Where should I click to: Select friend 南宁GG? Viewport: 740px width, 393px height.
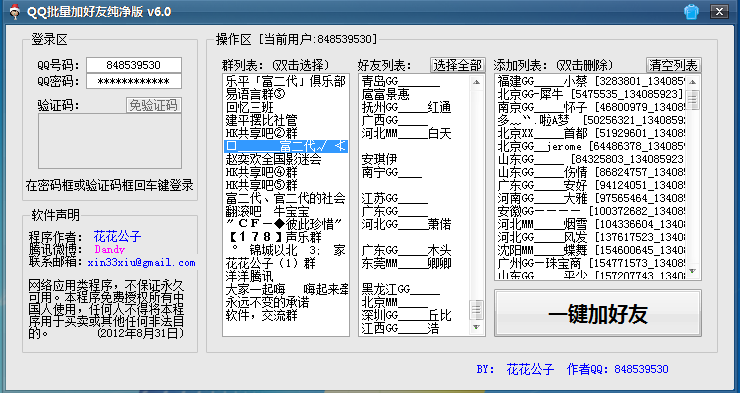click(414, 172)
